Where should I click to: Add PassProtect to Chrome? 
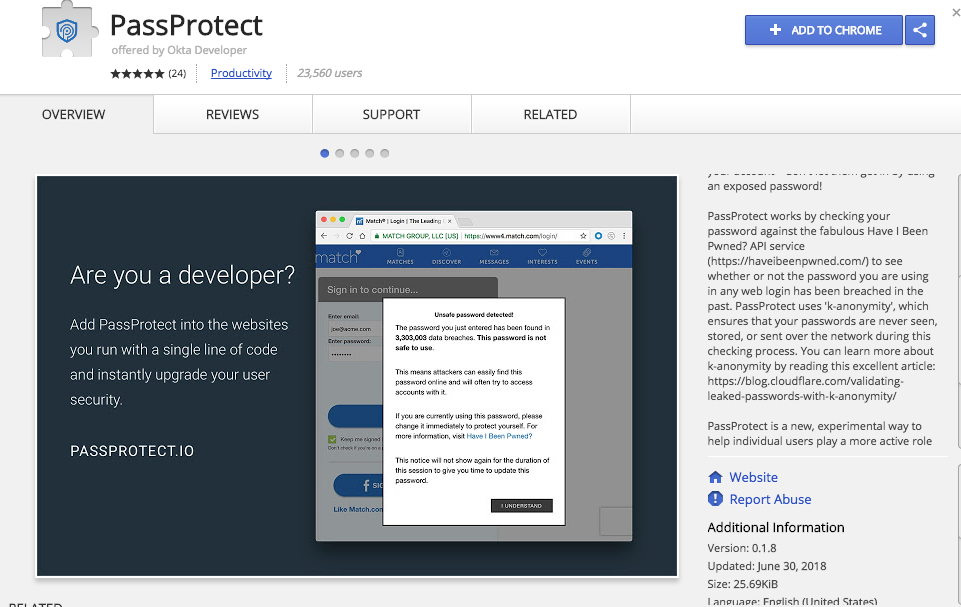coord(824,30)
